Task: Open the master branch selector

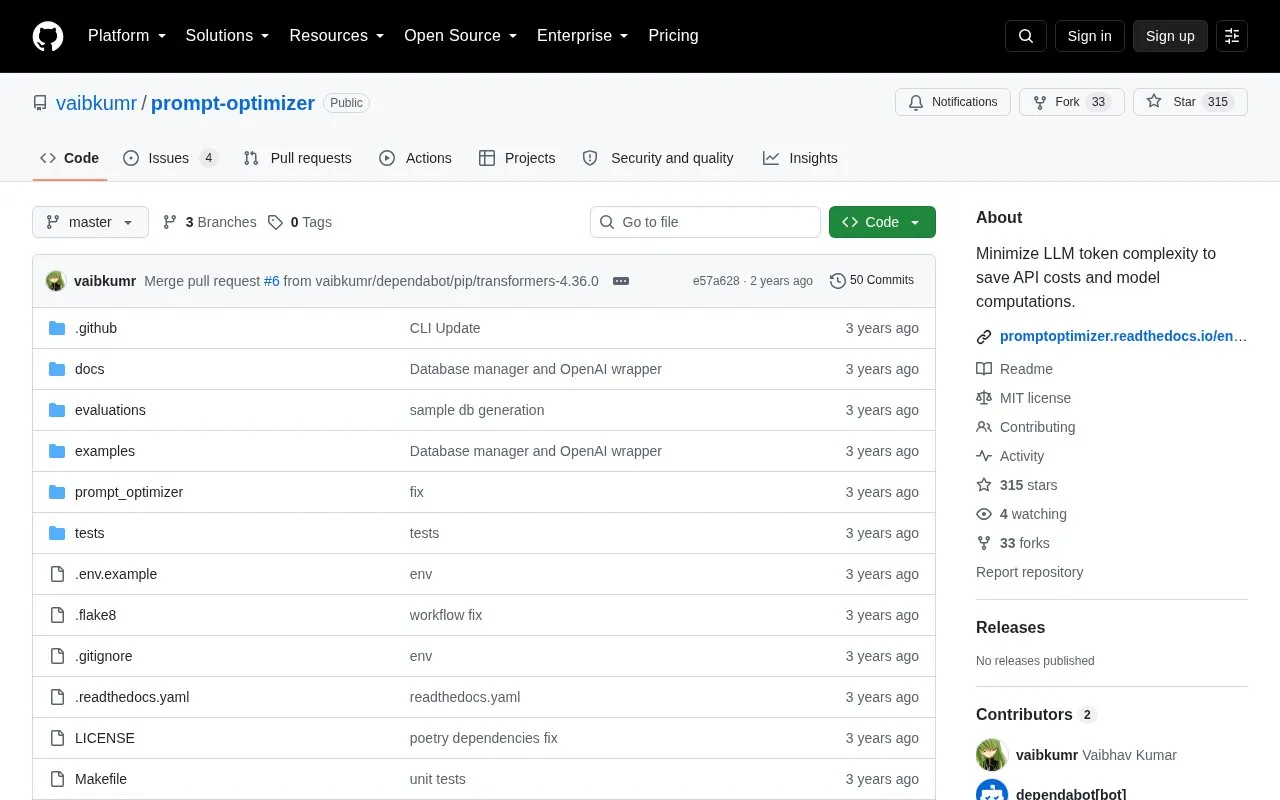Action: (90, 222)
